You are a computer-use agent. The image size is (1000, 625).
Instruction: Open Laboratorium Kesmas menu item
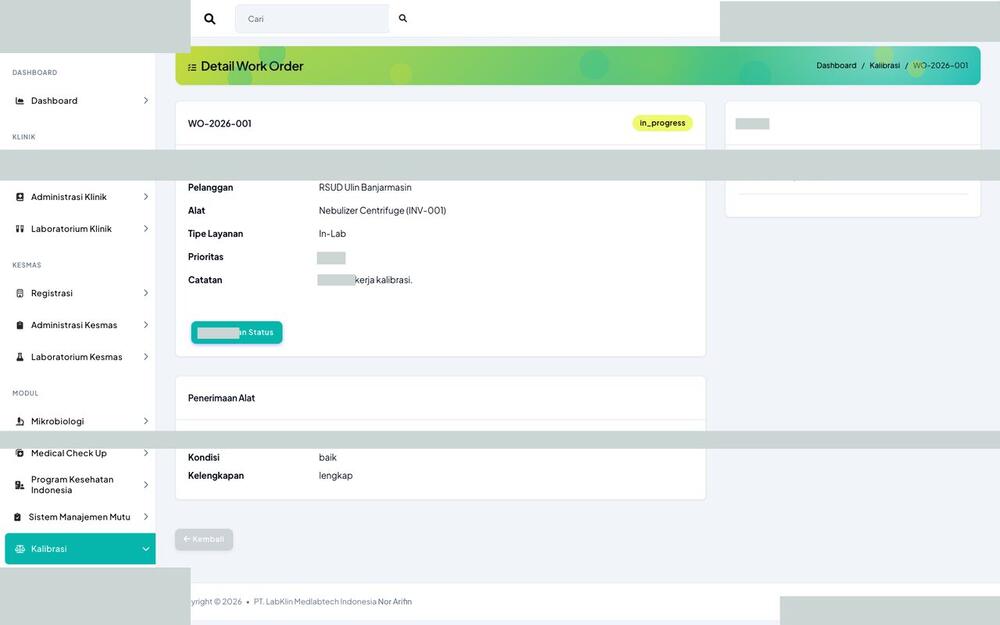(x=80, y=357)
